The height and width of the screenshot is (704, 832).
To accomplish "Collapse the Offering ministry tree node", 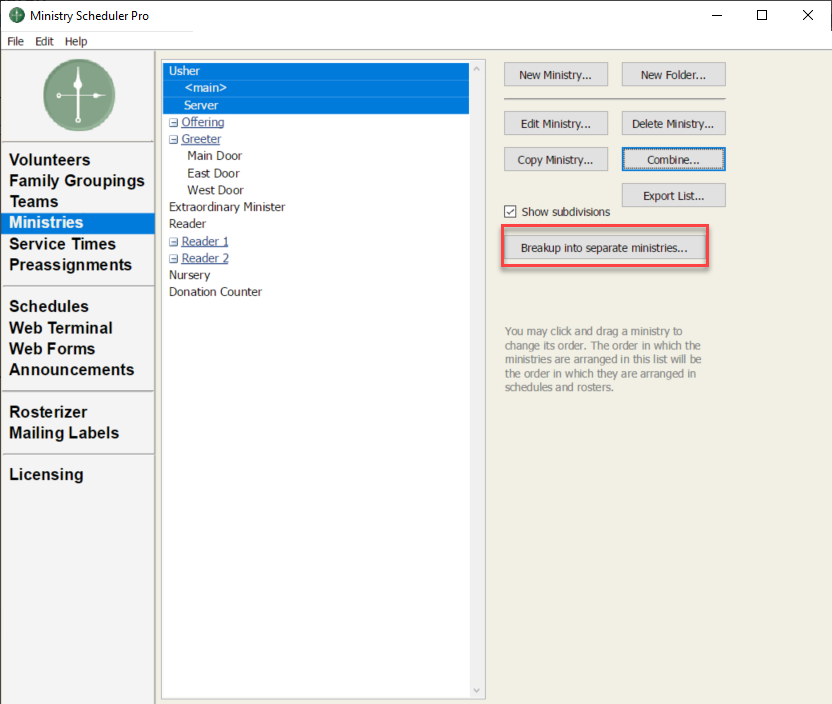I will point(174,123).
